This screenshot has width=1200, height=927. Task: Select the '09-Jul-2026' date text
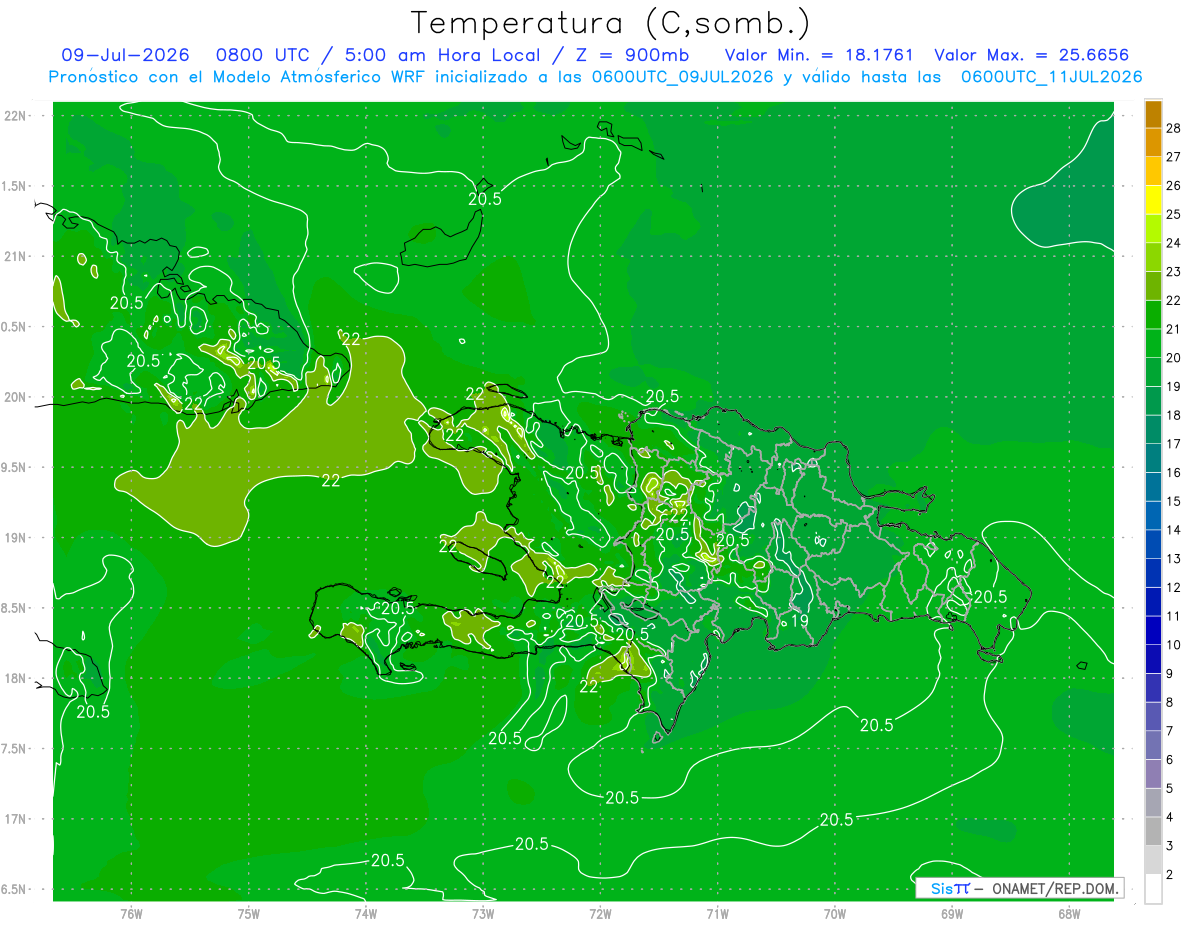(x=125, y=55)
